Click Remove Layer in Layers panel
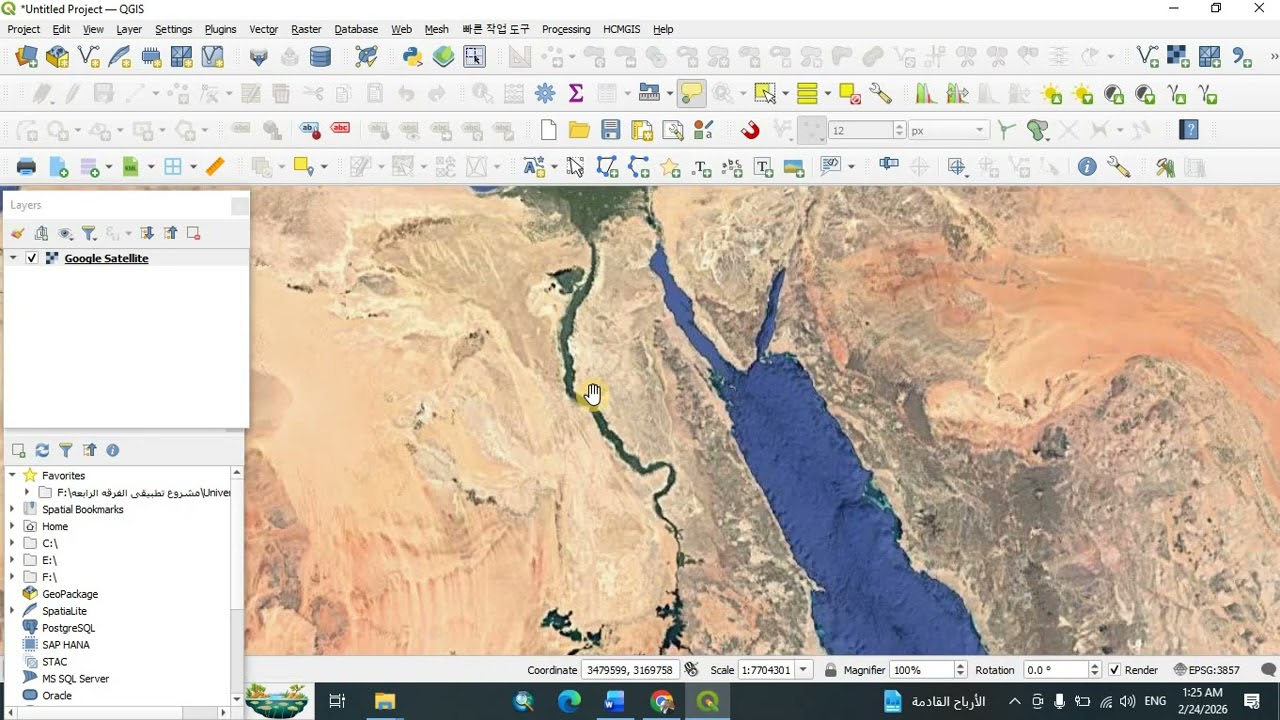This screenshot has height=720, width=1280. [x=194, y=233]
